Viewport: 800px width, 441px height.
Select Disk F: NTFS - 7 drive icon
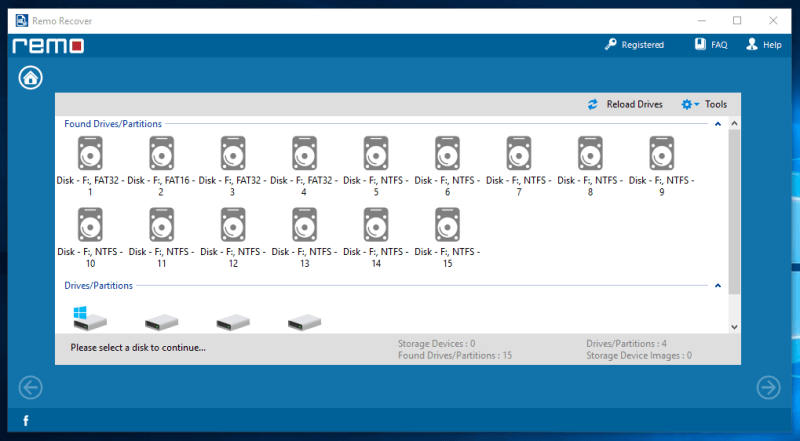tap(519, 153)
